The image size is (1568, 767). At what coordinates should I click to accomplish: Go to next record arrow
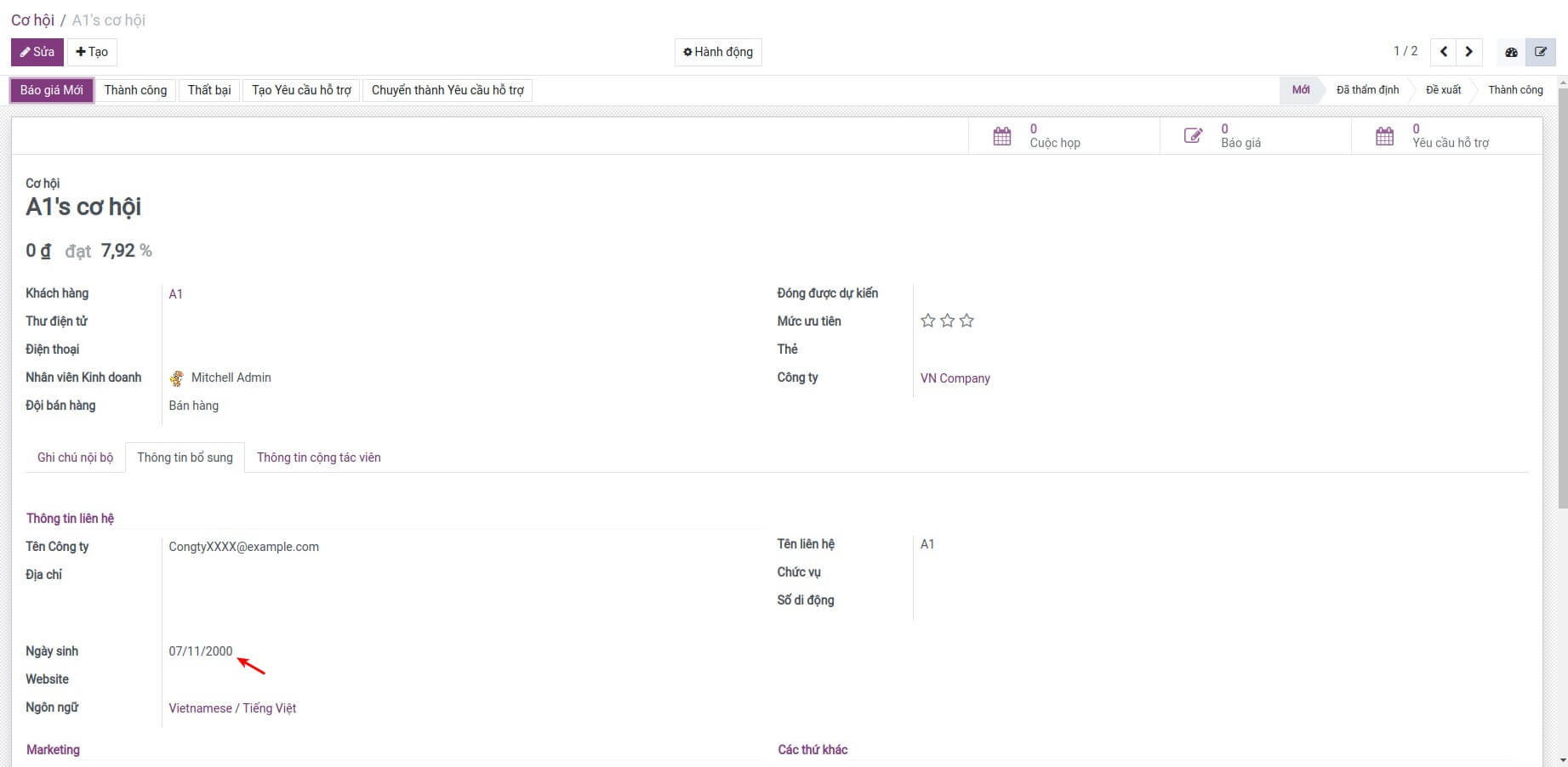[x=1469, y=52]
